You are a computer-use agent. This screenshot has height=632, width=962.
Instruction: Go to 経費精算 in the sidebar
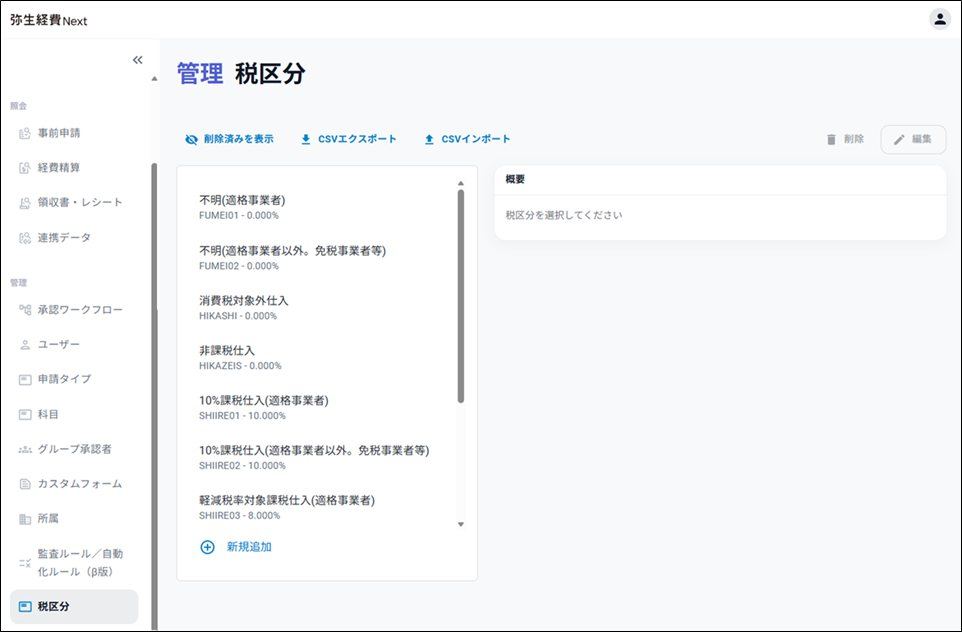[x=59, y=168]
